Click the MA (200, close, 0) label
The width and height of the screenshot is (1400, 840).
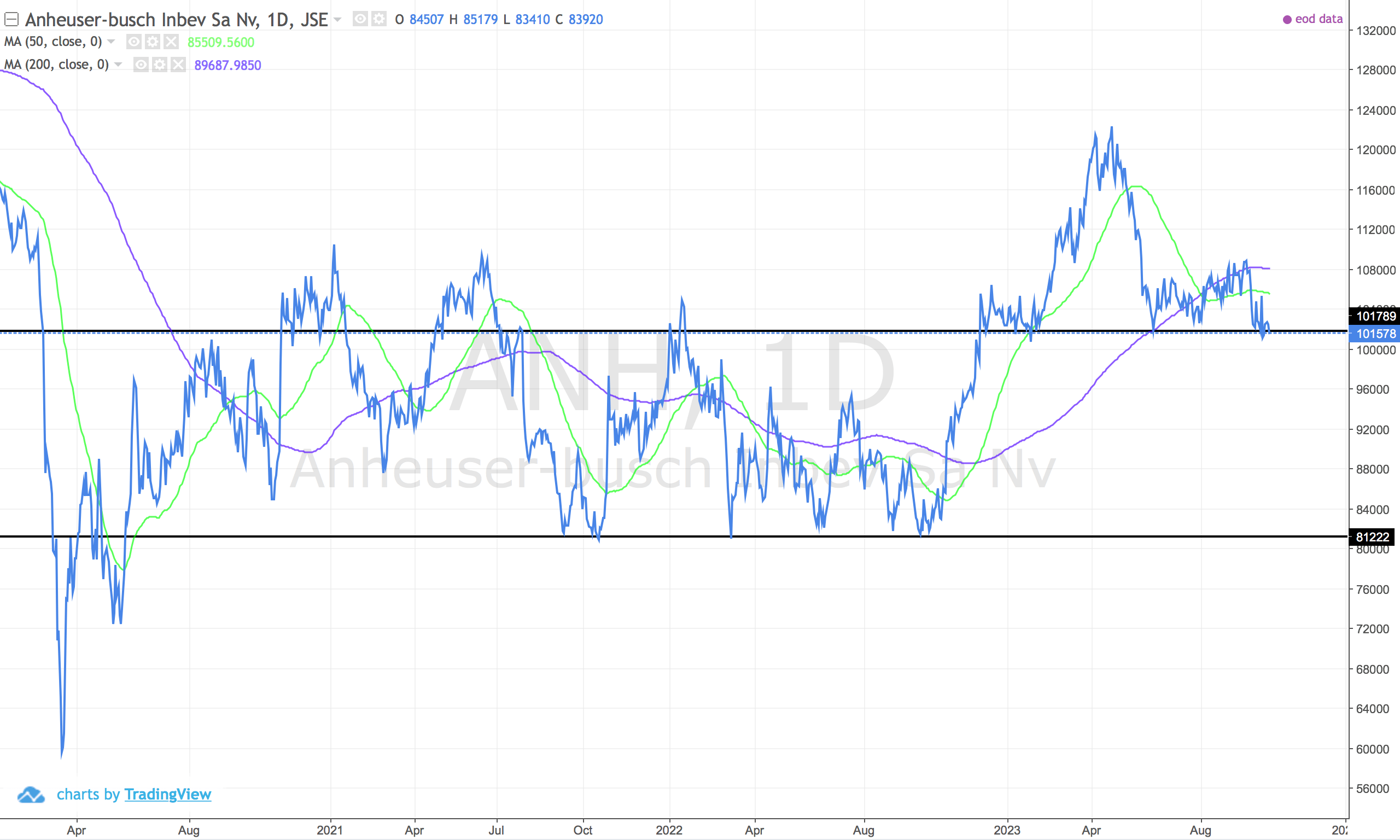click(x=56, y=65)
